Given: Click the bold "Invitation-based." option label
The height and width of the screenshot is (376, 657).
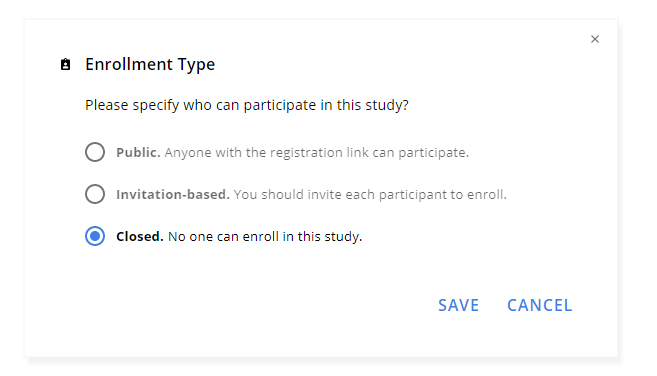Looking at the screenshot, I should pos(173,194).
